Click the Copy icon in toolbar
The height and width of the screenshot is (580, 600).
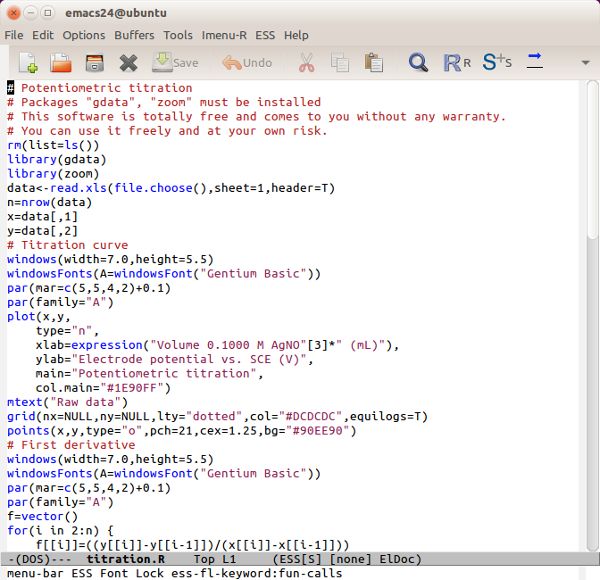(340, 63)
